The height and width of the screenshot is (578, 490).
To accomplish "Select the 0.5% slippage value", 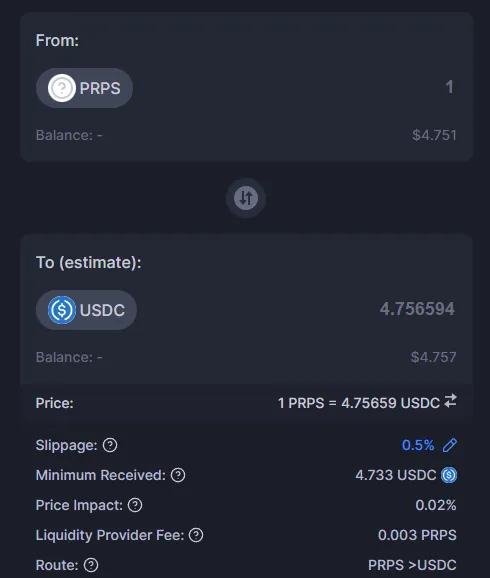I will click(x=418, y=445).
